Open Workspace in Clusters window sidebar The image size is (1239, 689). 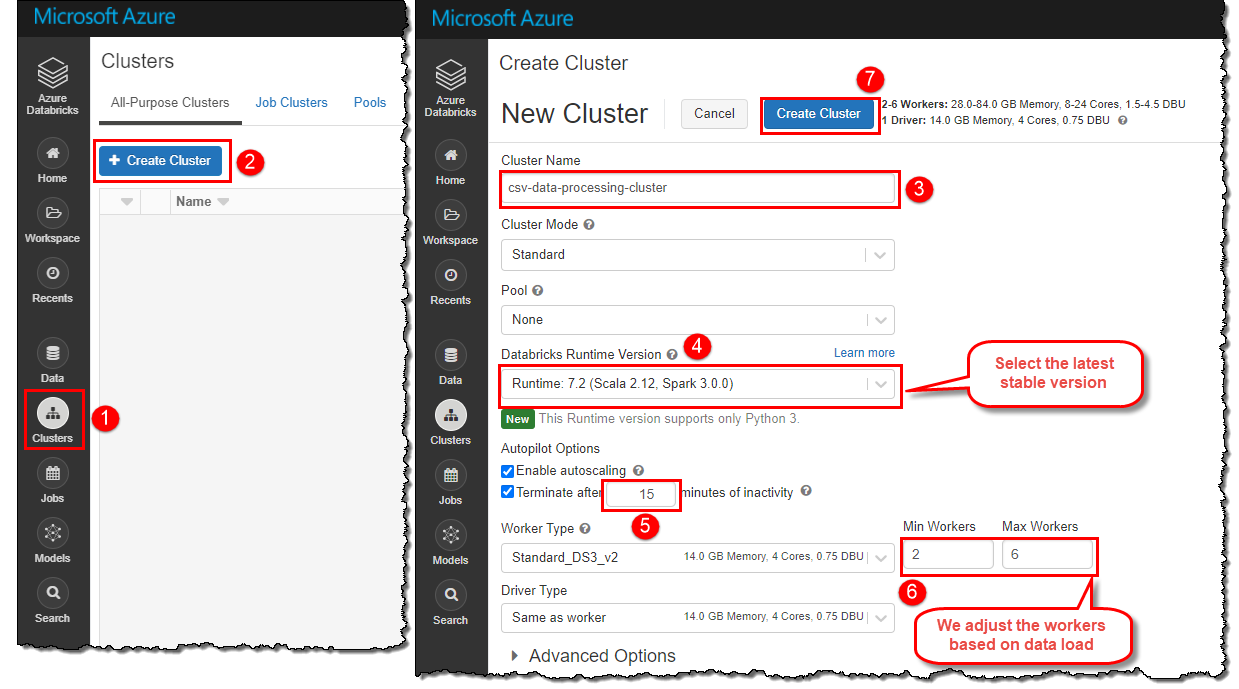pos(52,221)
